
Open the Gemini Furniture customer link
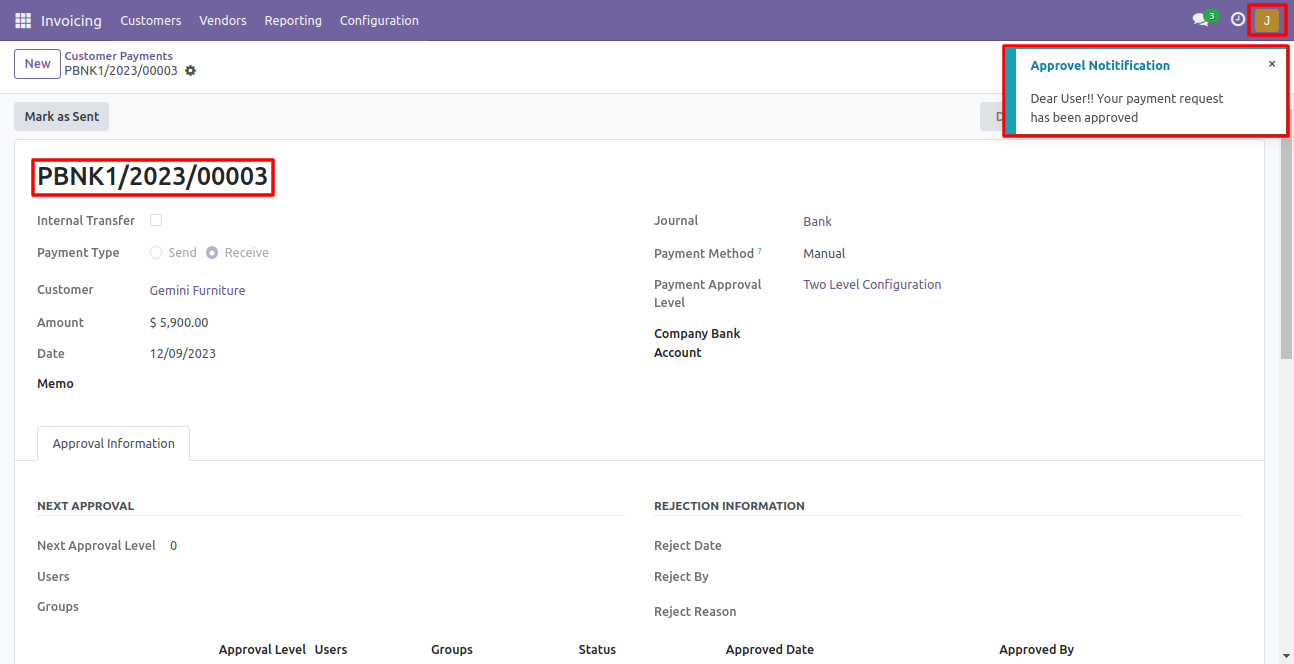coord(197,290)
